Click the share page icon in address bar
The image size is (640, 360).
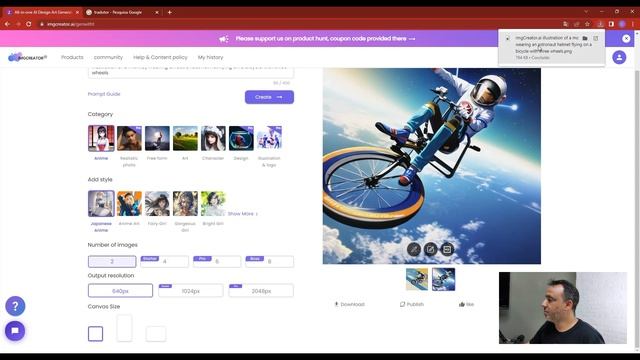click(576, 24)
